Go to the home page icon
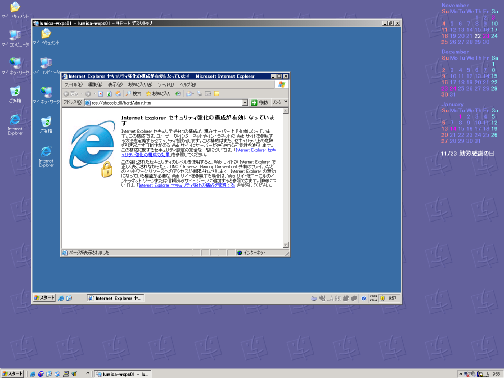 [118, 94]
